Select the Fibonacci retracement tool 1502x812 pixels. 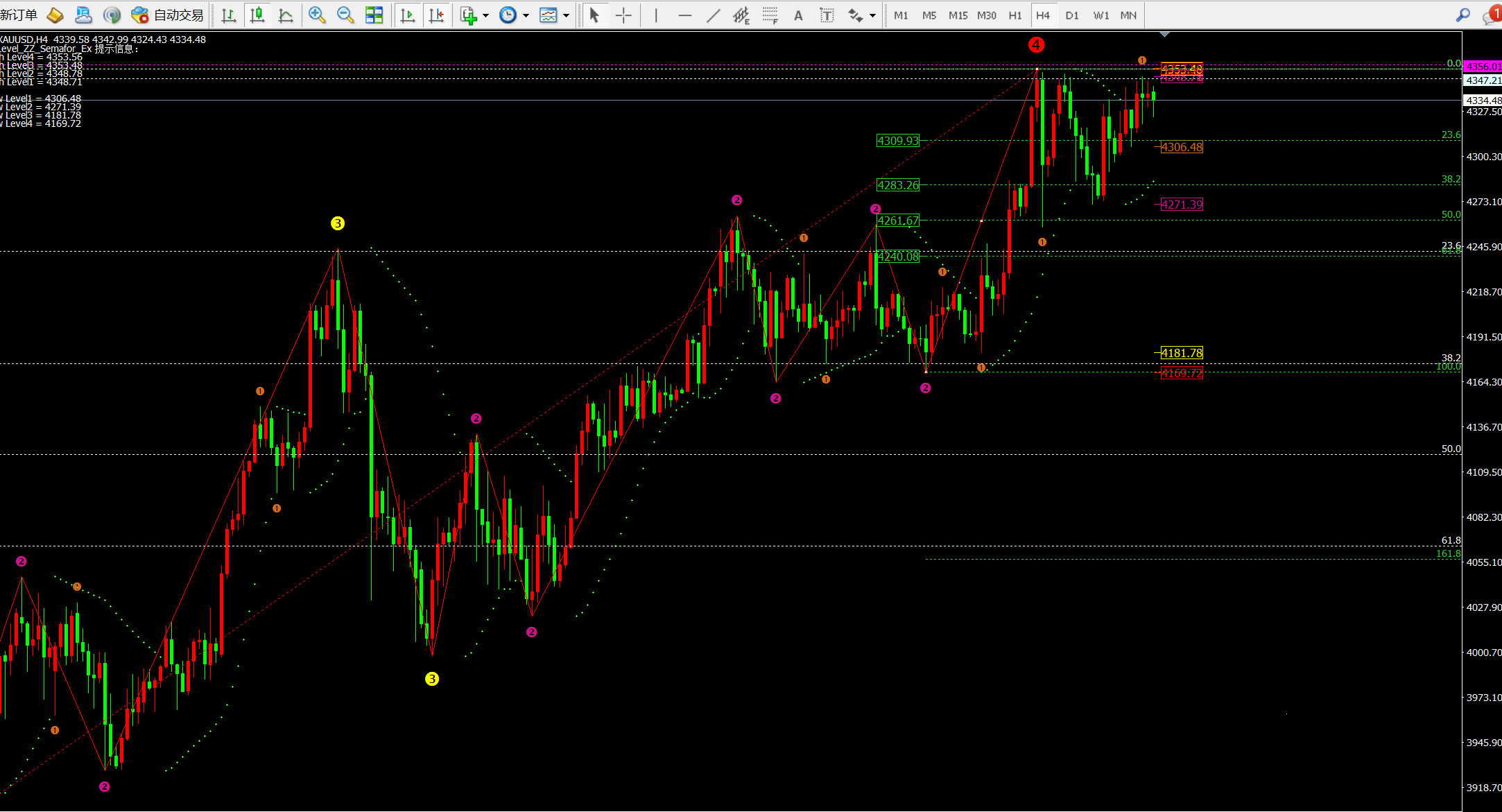(770, 15)
